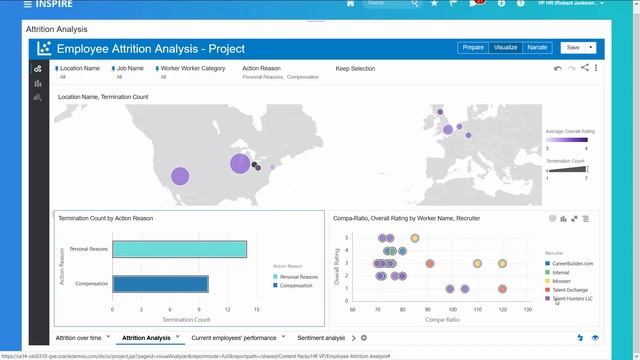Image resolution: width=640 pixels, height=360 pixels.
Task: Open the help question mark icon
Action: click(520, 3)
